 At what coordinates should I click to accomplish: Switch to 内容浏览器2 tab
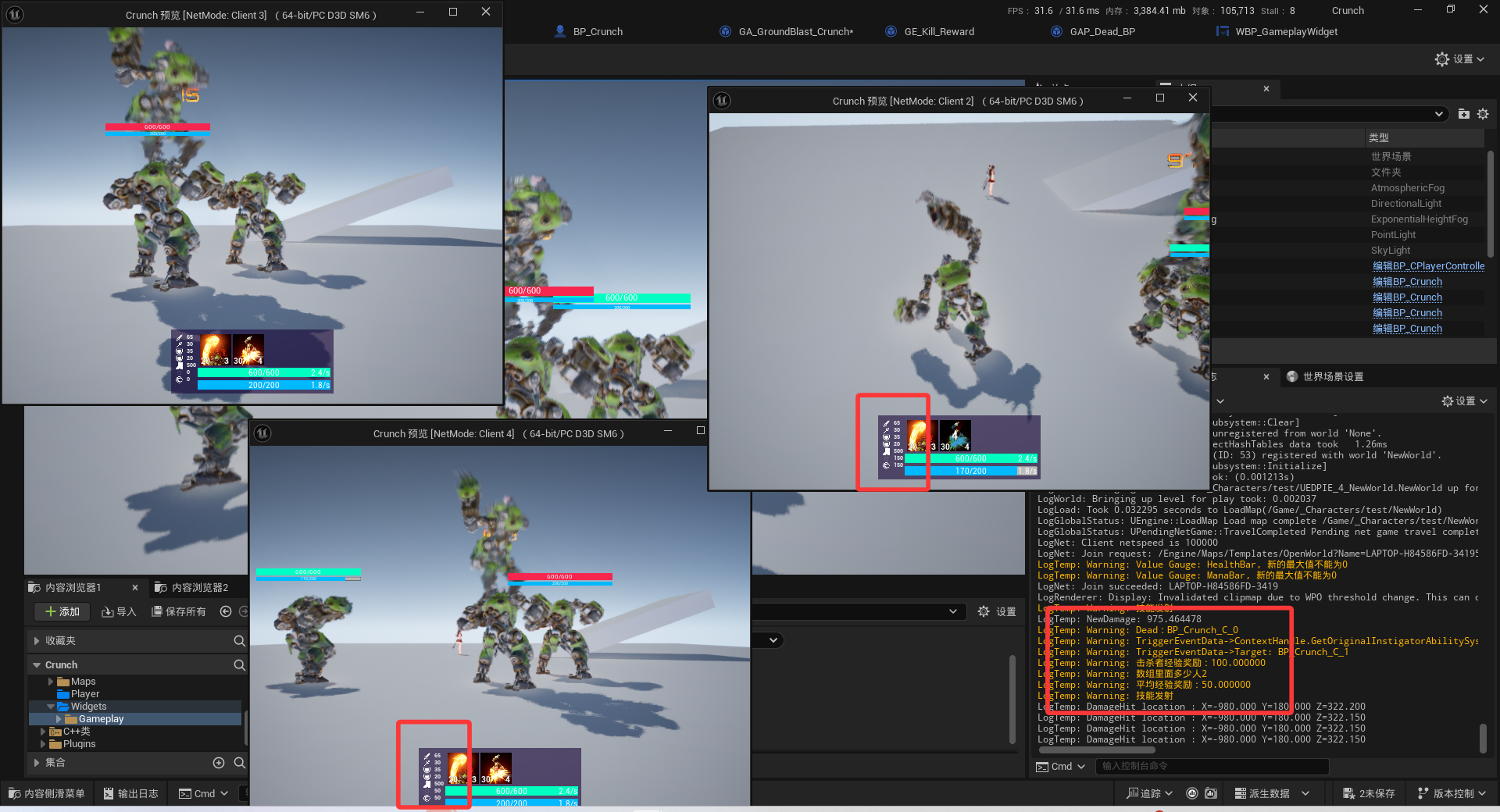point(191,587)
